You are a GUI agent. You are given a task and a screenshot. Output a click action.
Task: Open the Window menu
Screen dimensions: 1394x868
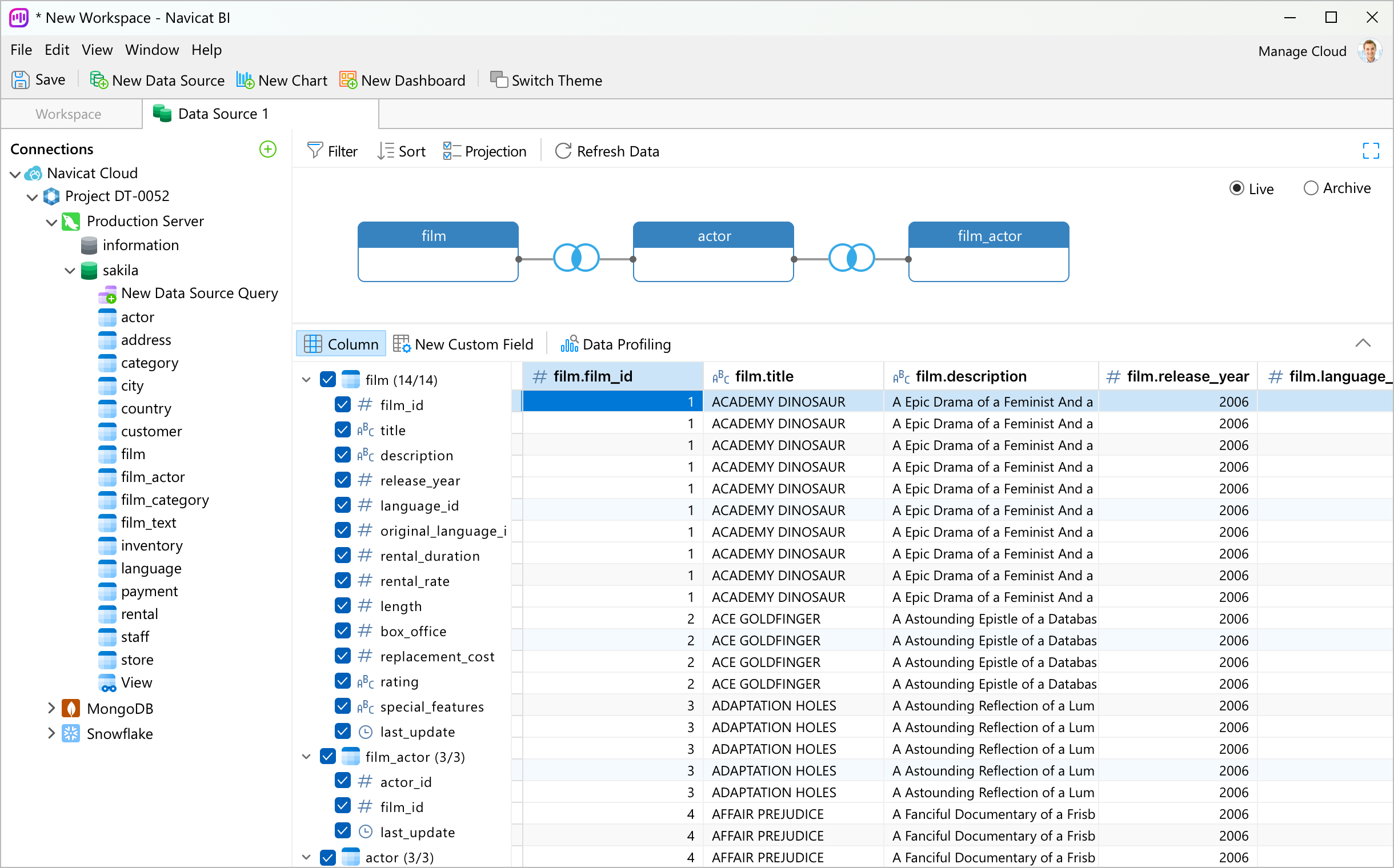tap(151, 50)
